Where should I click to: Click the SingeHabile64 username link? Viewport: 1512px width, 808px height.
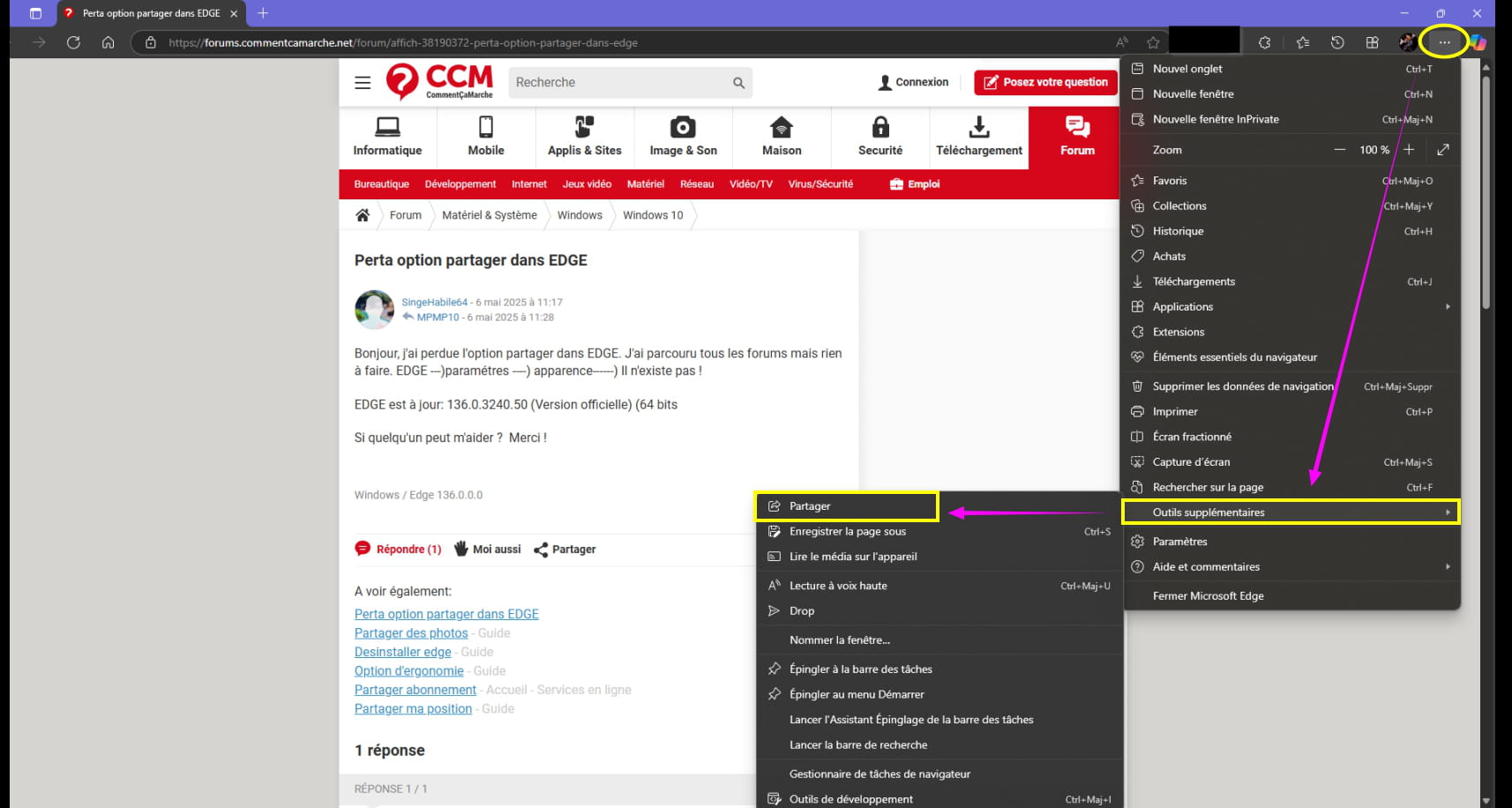pyautogui.click(x=434, y=302)
